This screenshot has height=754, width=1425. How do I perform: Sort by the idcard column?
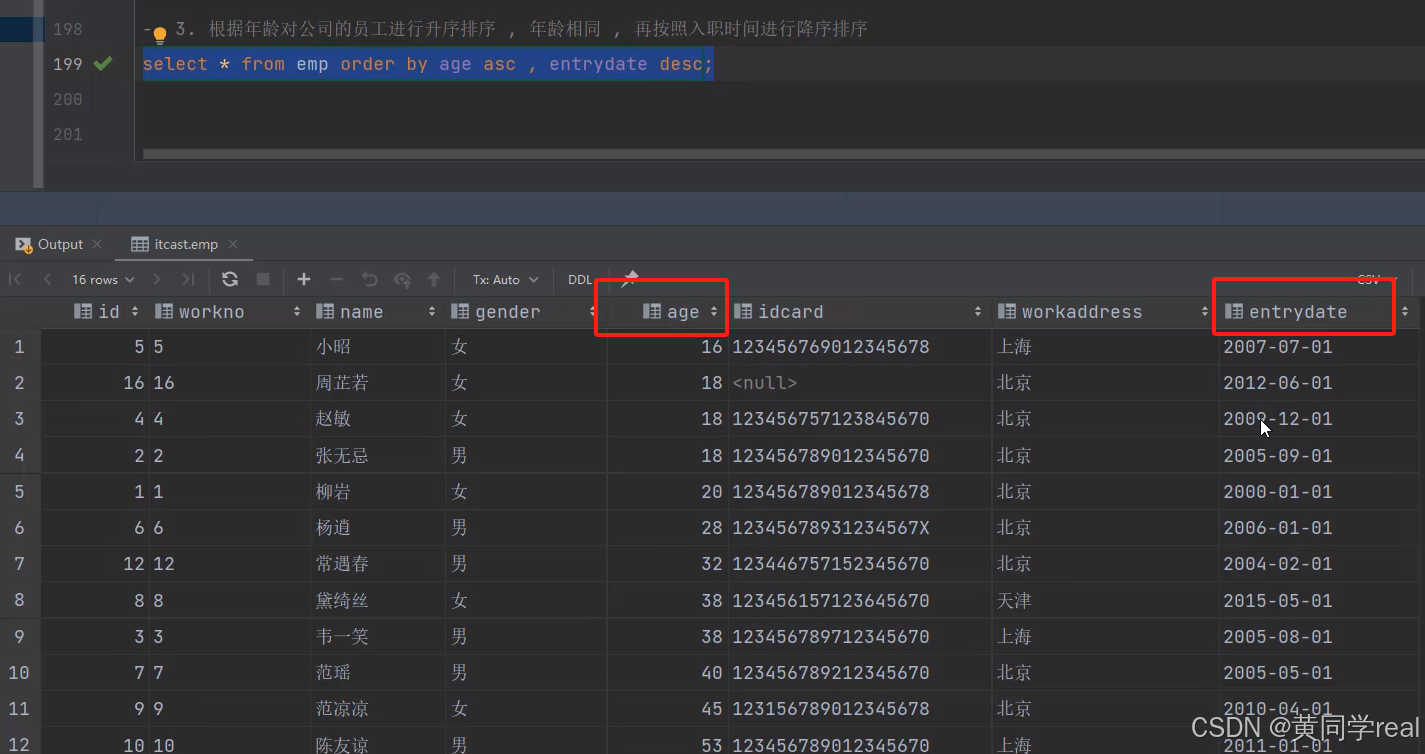click(978, 312)
